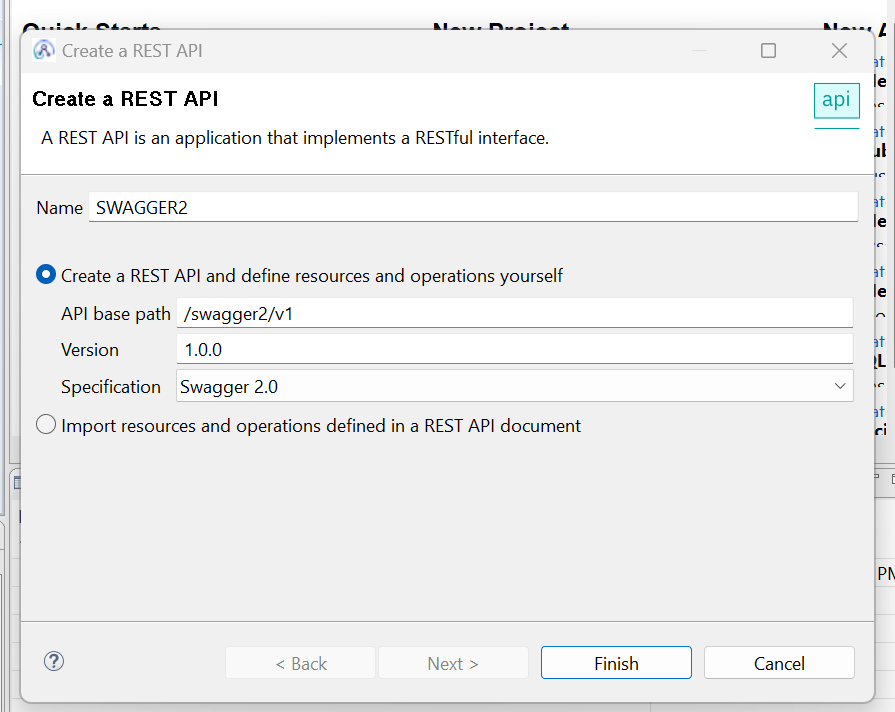Click the teal "api" badge icon
895x712 pixels.
[x=836, y=100]
